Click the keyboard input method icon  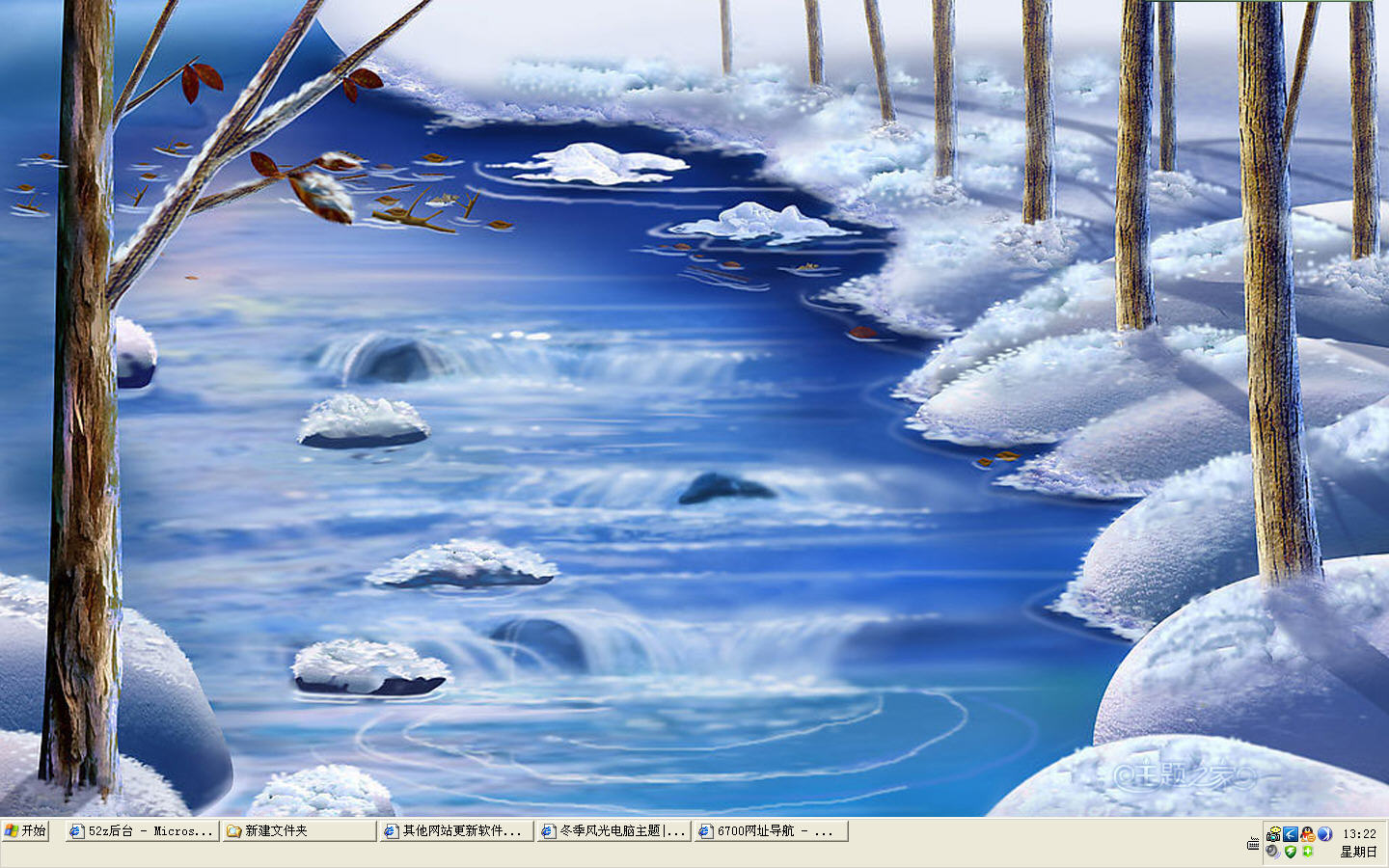coord(1253,843)
